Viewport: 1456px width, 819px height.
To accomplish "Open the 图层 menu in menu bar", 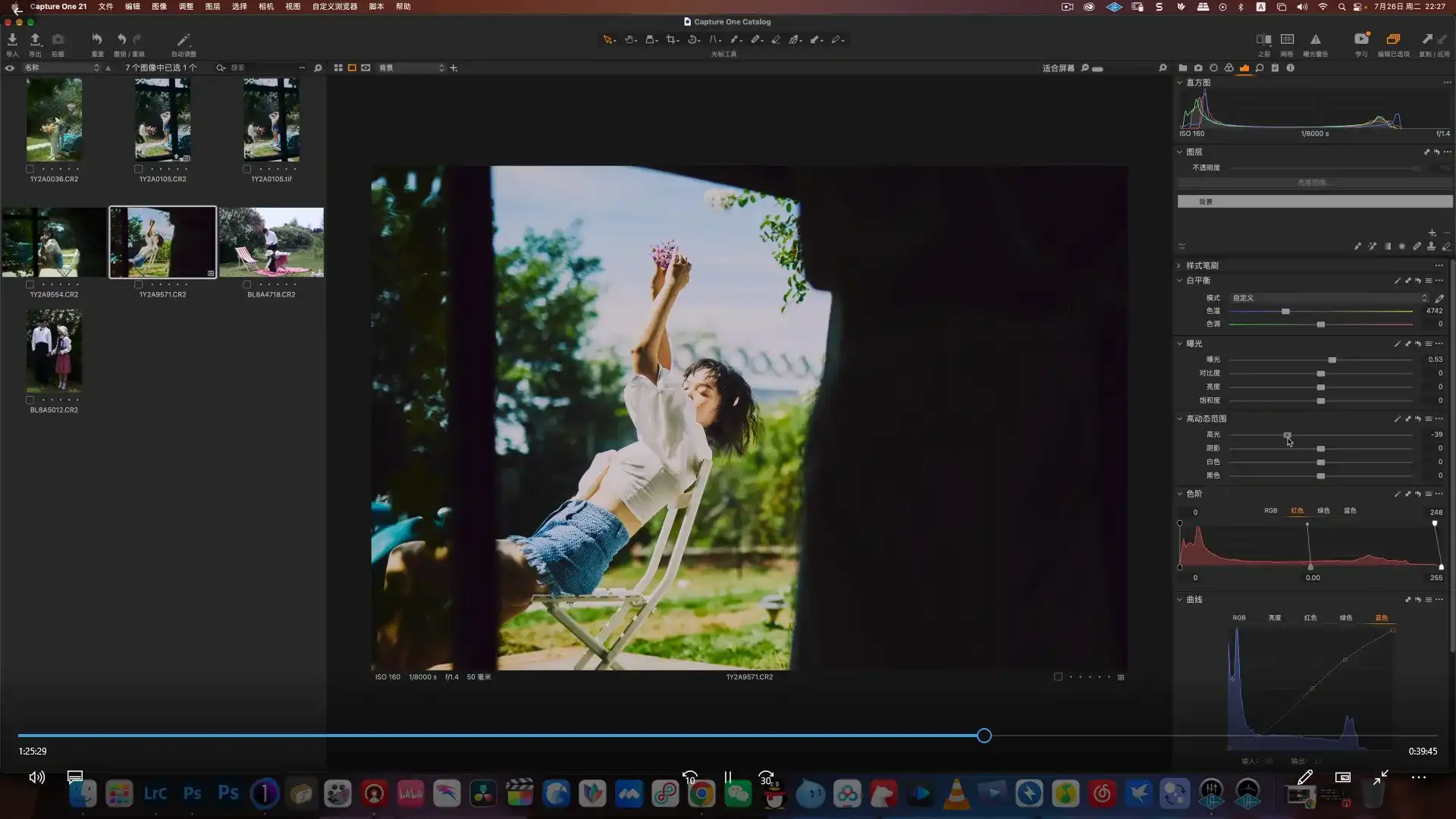I will click(212, 6).
